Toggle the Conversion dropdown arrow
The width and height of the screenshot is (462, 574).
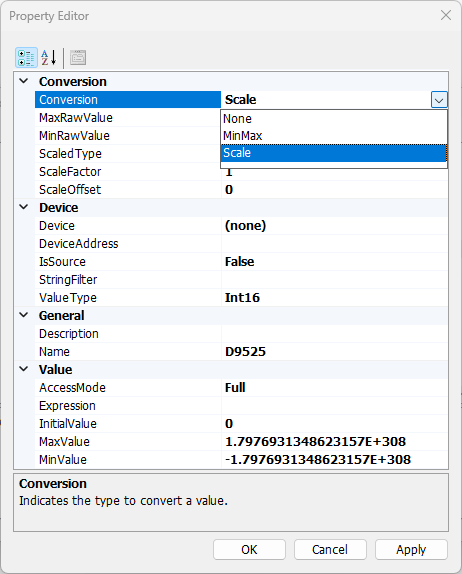[x=439, y=100]
